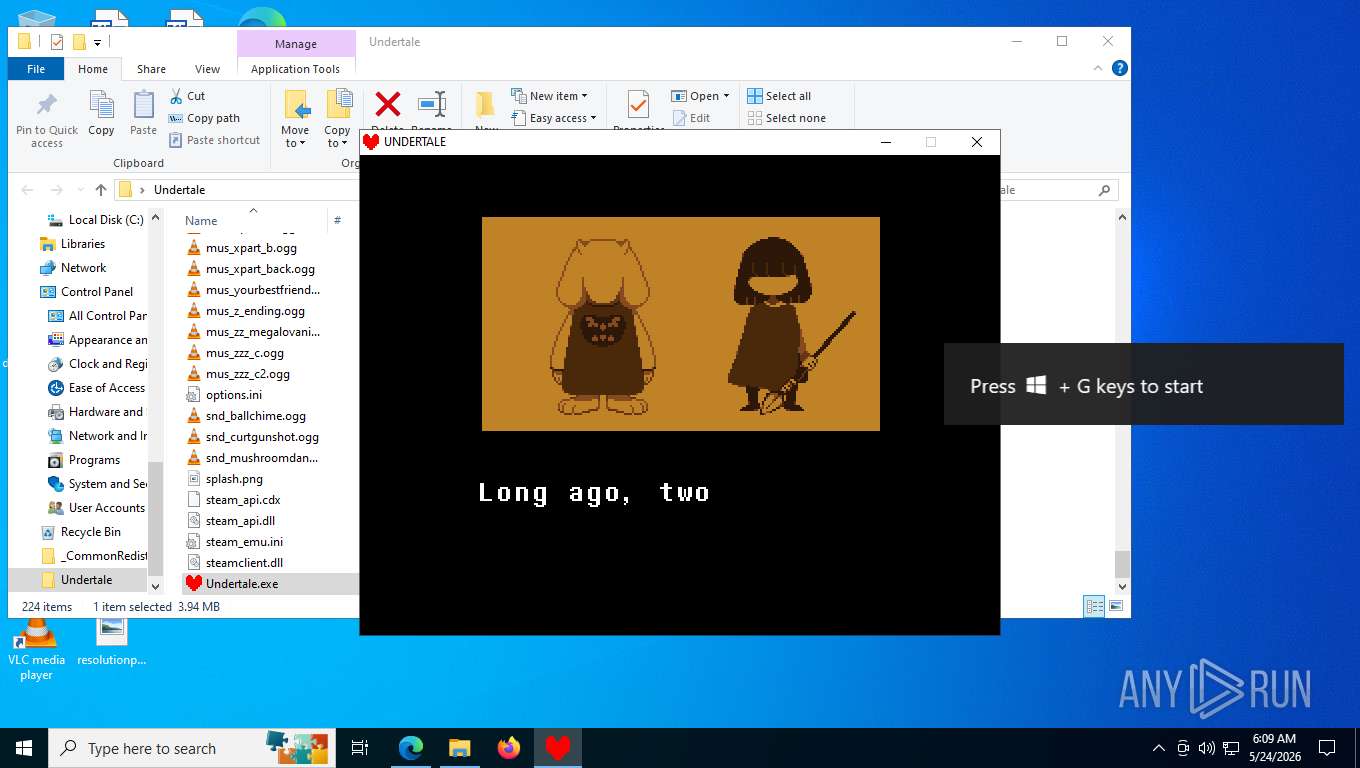Click the New folder icon
Viewport: 1360px width, 768px height.
[x=486, y=104]
